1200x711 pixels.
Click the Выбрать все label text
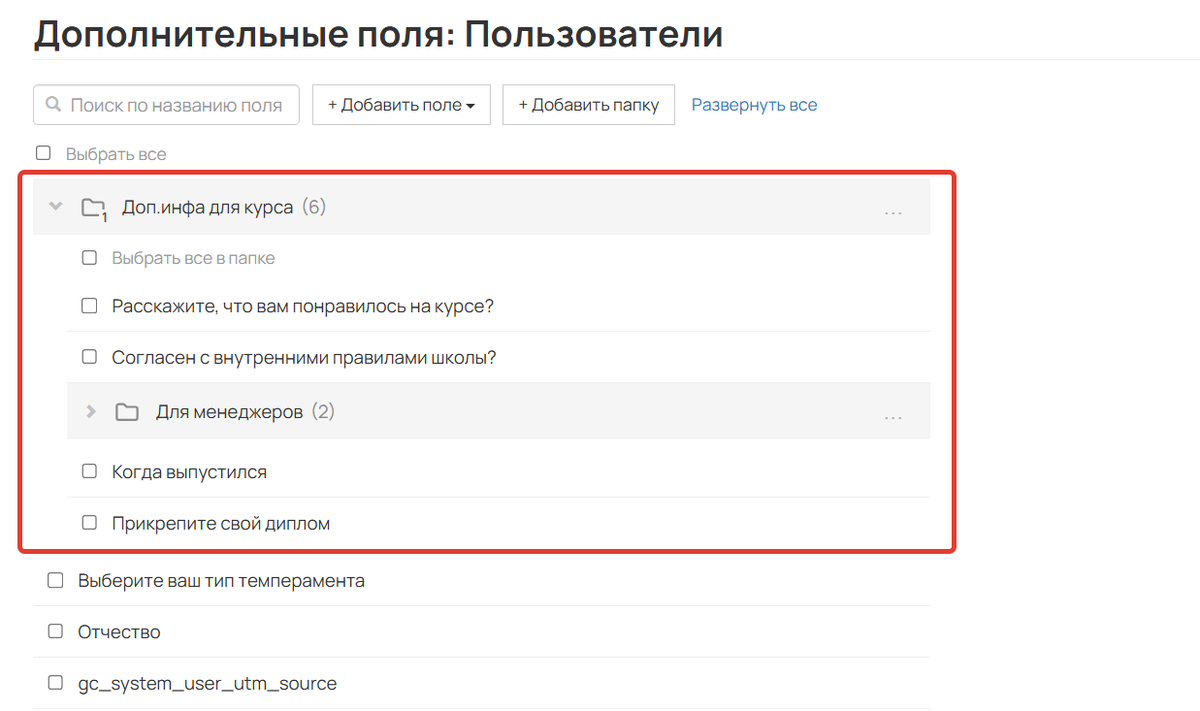point(116,154)
